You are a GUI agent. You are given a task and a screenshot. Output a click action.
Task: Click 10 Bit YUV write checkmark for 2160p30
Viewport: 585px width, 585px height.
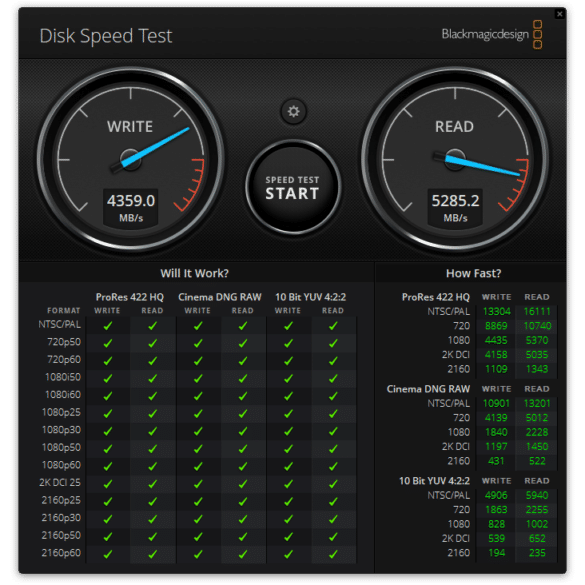tap(288, 519)
